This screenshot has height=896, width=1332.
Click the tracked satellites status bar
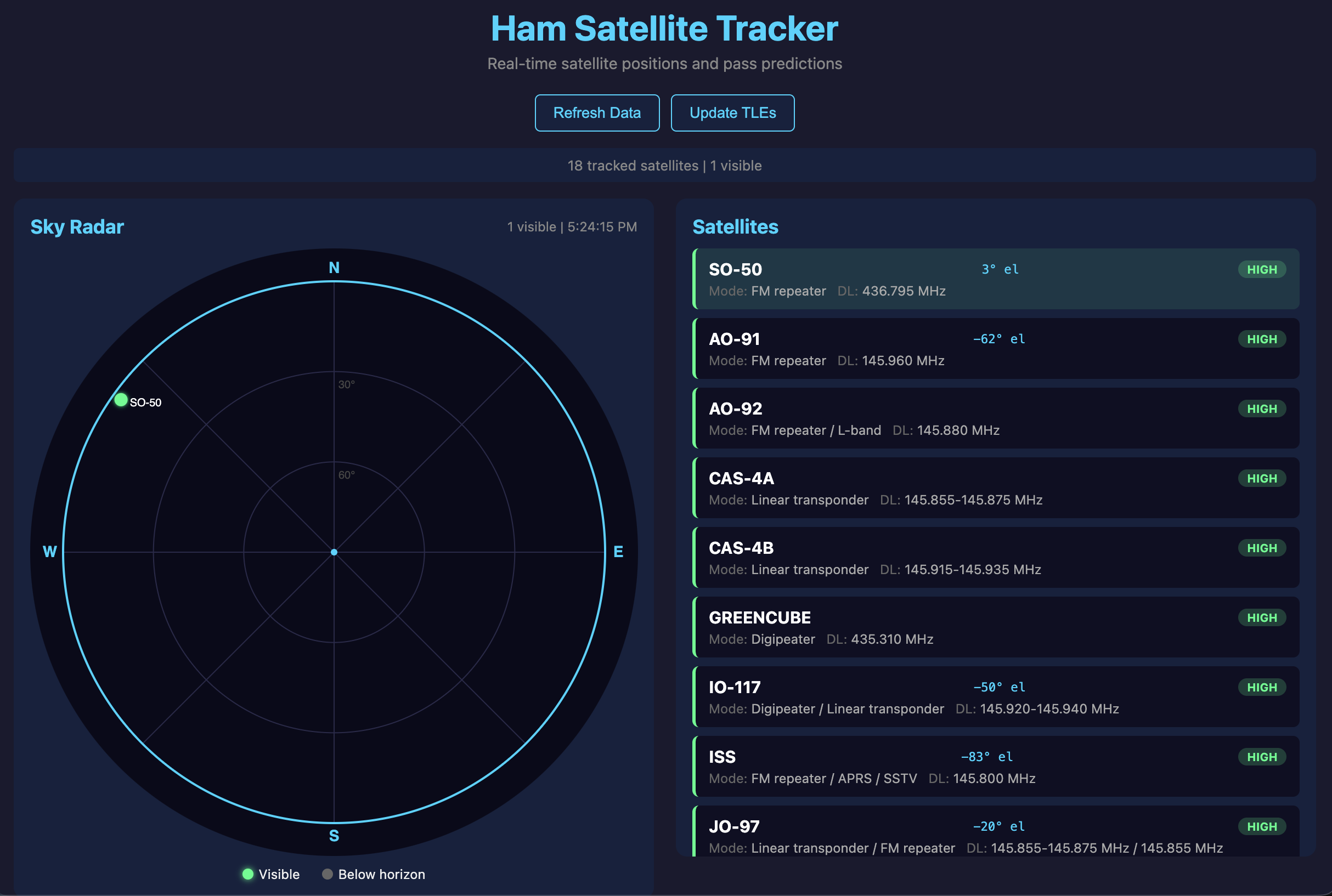(x=665, y=165)
